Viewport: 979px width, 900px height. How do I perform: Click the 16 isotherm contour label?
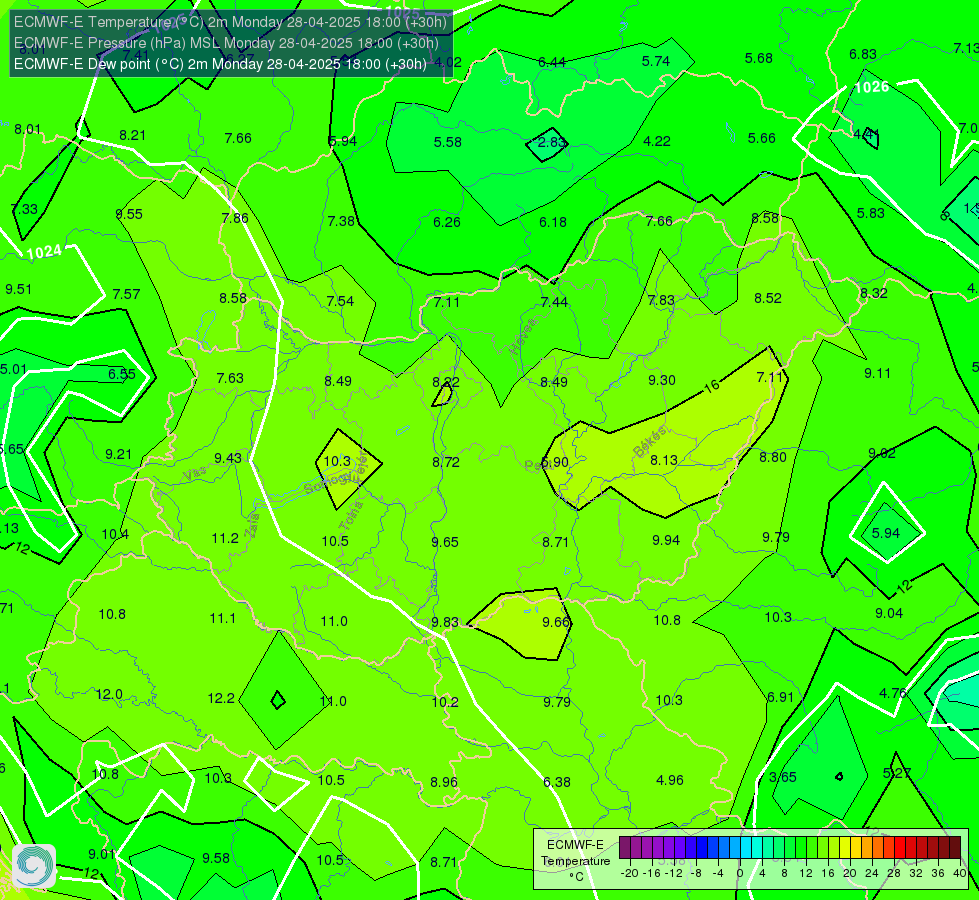click(x=711, y=387)
